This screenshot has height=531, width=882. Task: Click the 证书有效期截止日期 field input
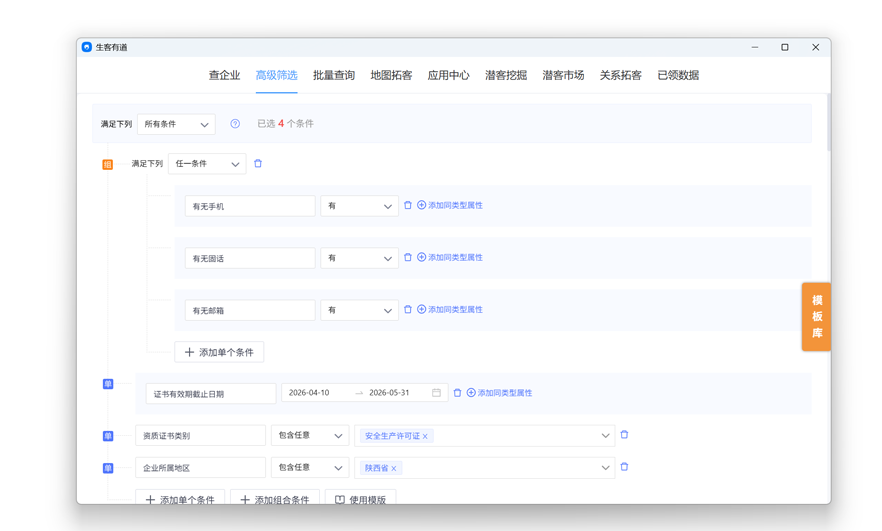pos(211,394)
